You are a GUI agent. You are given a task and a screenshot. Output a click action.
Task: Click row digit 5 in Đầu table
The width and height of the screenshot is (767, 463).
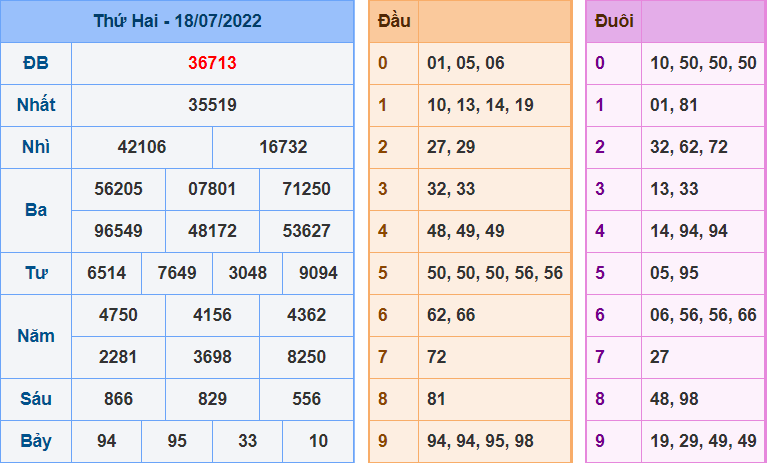(x=383, y=273)
